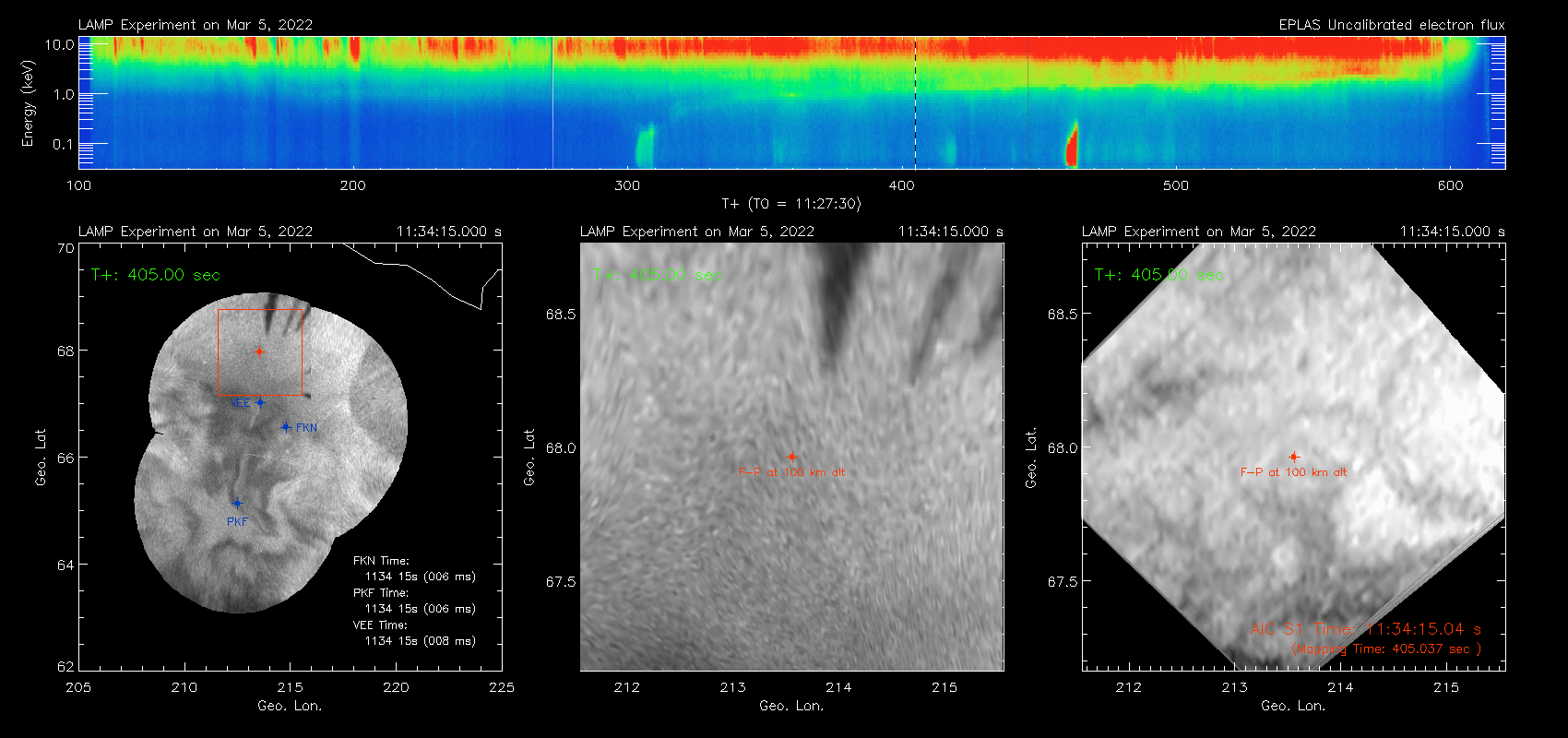Click the F-P at 100 km alt label in middle panel
The height and width of the screenshot is (738, 1568).
(x=791, y=472)
